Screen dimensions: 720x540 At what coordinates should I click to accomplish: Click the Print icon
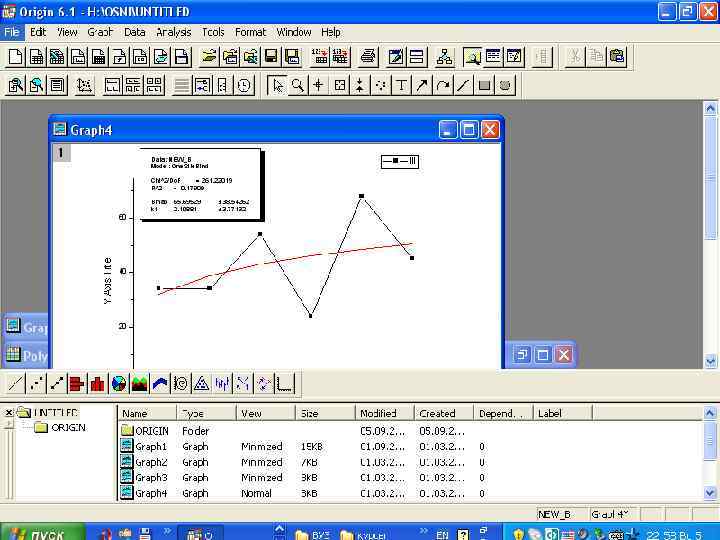point(369,57)
